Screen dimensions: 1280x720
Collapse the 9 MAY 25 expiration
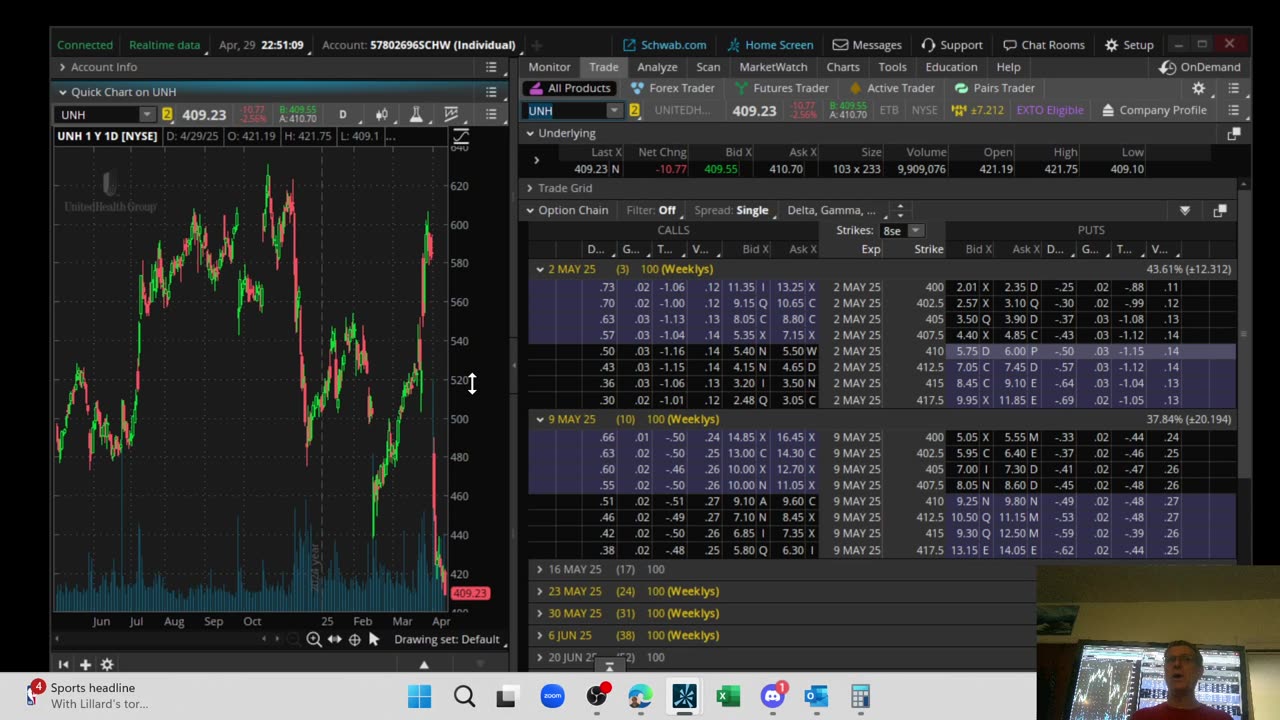pos(540,419)
